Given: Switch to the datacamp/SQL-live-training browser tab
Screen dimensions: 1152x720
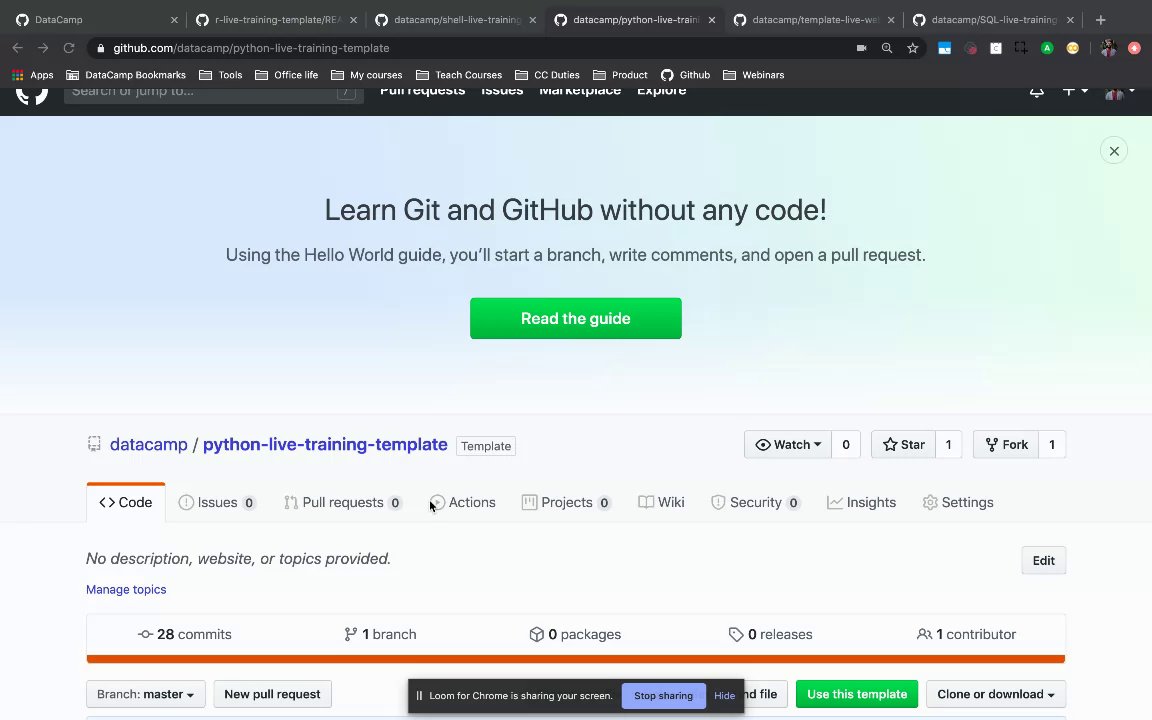Looking at the screenshot, I should 993,20.
